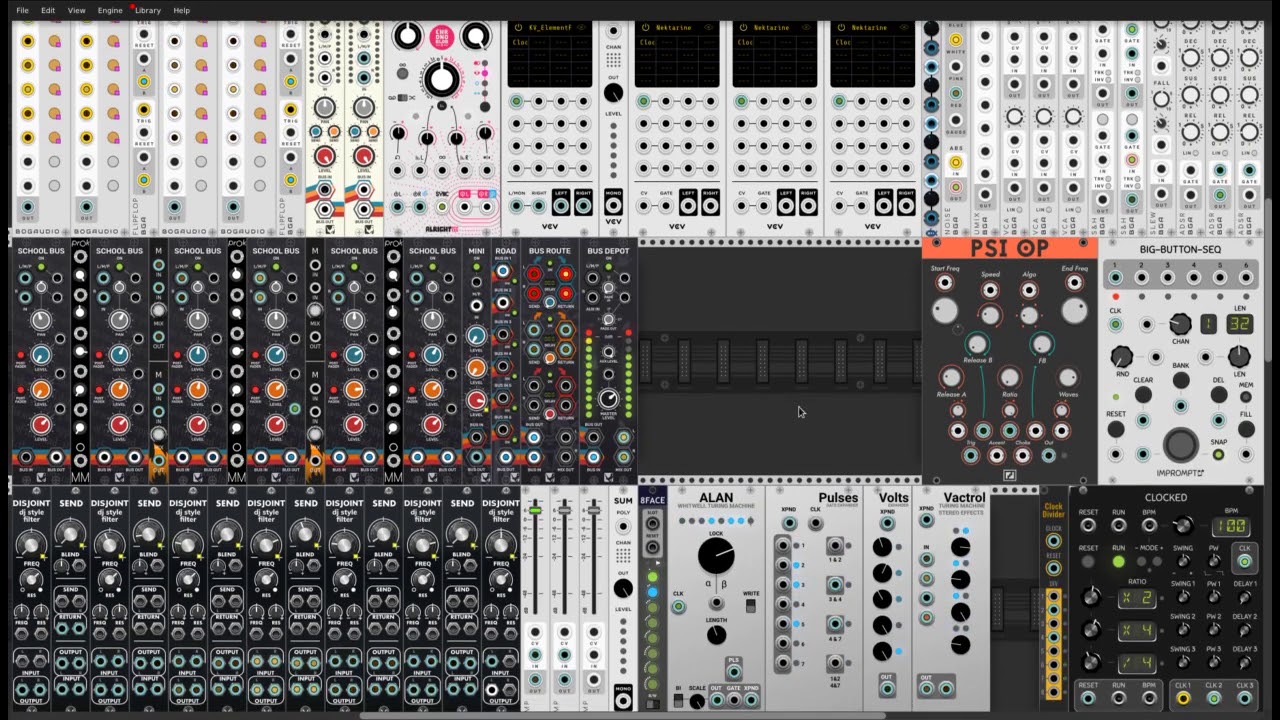This screenshot has width=1280, height=720.
Task: Click the ALAN PLS output jack
Action: click(x=734, y=672)
